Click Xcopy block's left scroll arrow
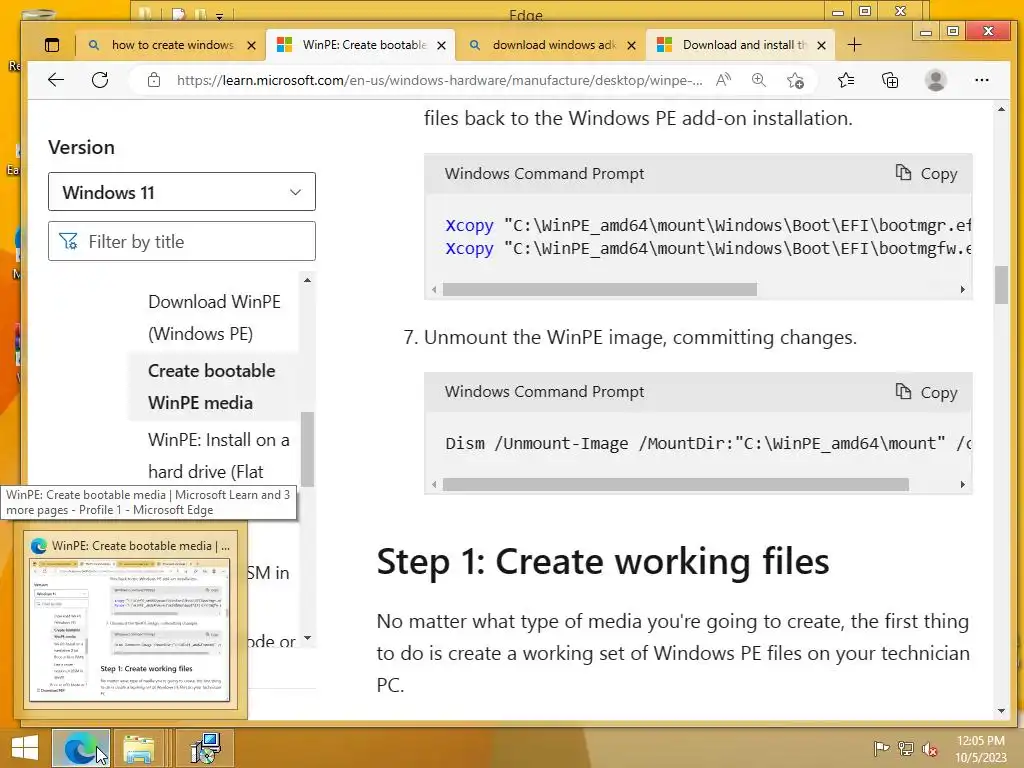This screenshot has width=1024, height=768. [434, 289]
